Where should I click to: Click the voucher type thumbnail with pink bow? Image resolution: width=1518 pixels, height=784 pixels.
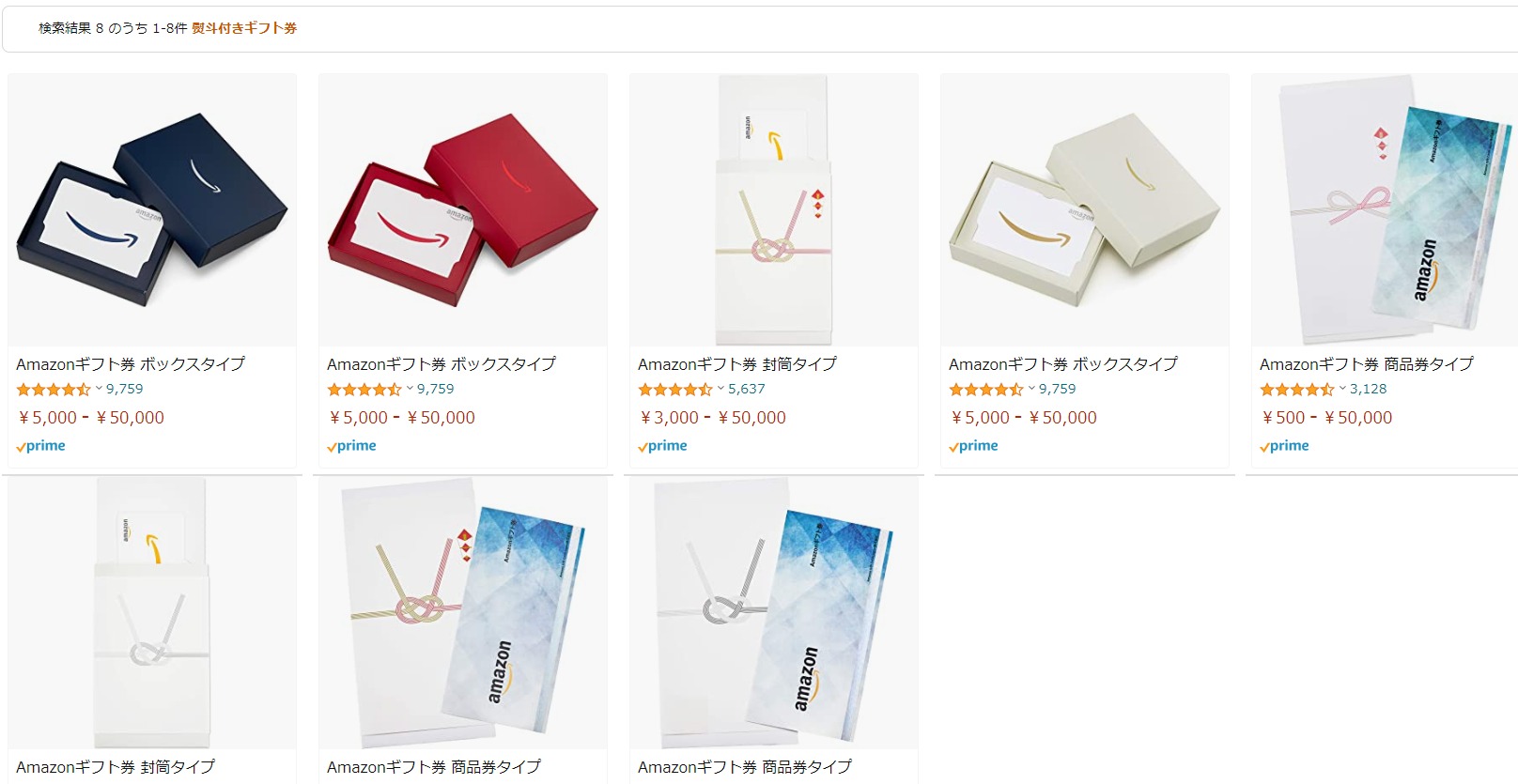pos(1385,210)
